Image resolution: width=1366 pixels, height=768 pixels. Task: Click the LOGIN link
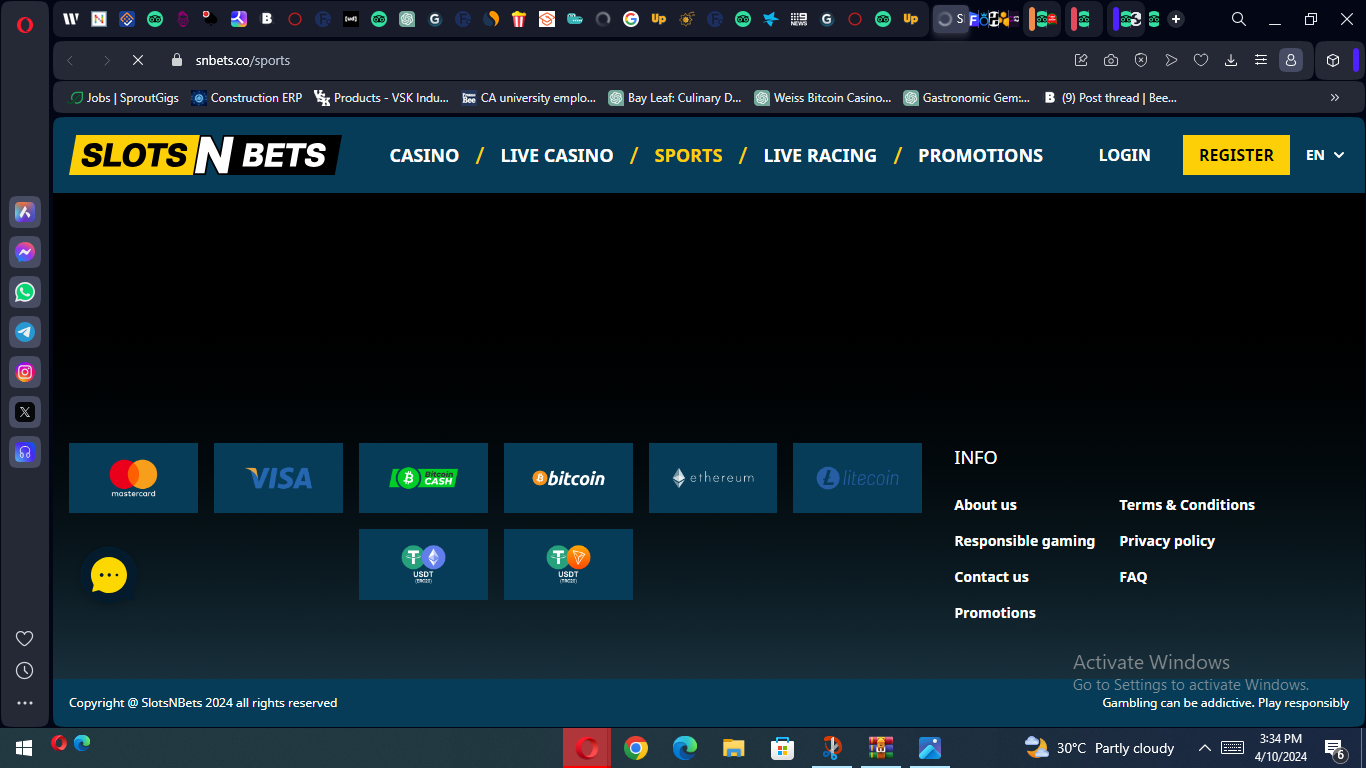[1125, 155]
